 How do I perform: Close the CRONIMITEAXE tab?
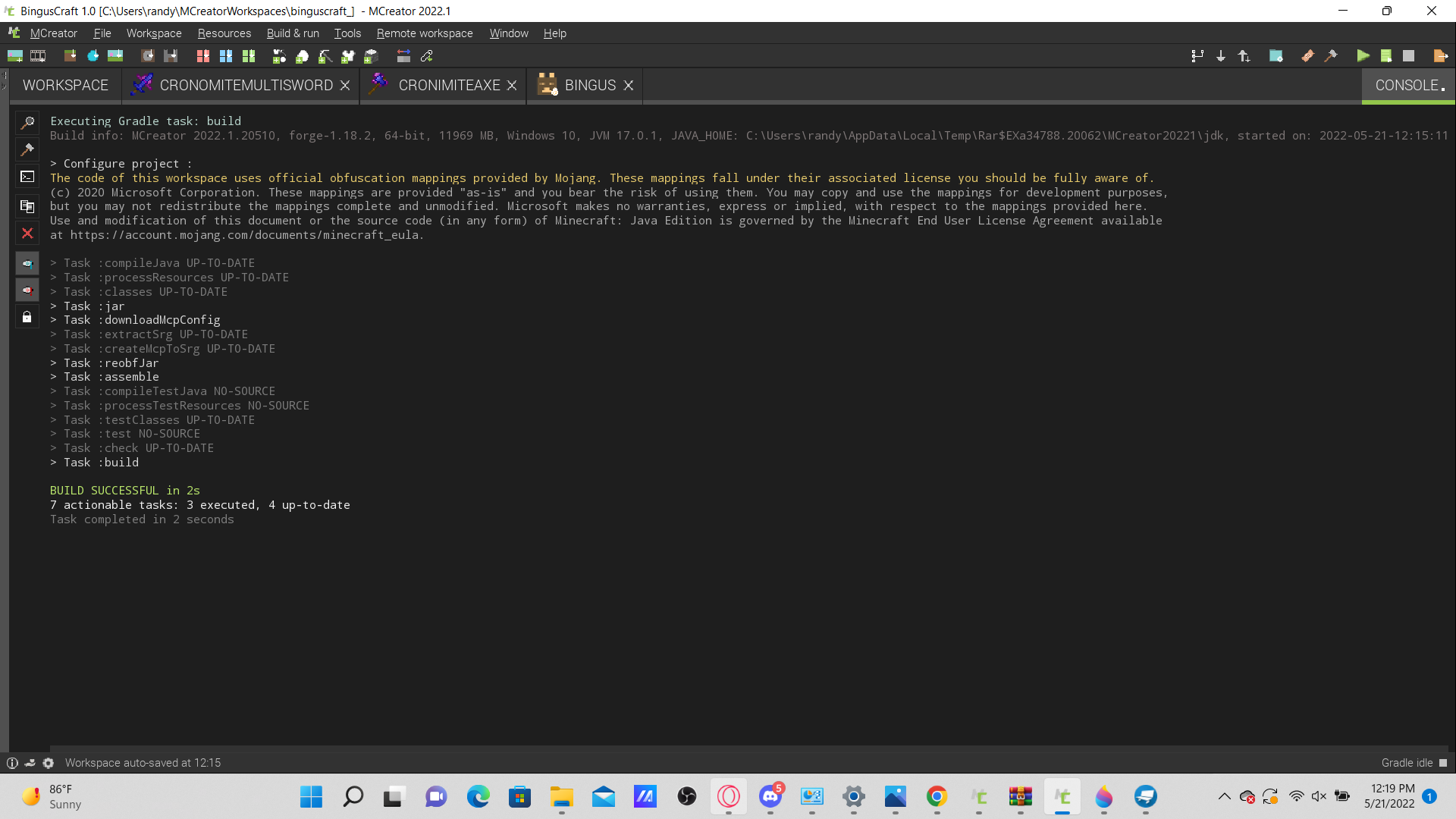(513, 85)
